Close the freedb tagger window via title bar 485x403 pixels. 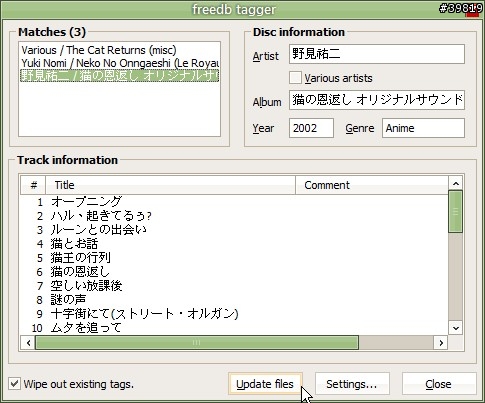click(x=472, y=9)
